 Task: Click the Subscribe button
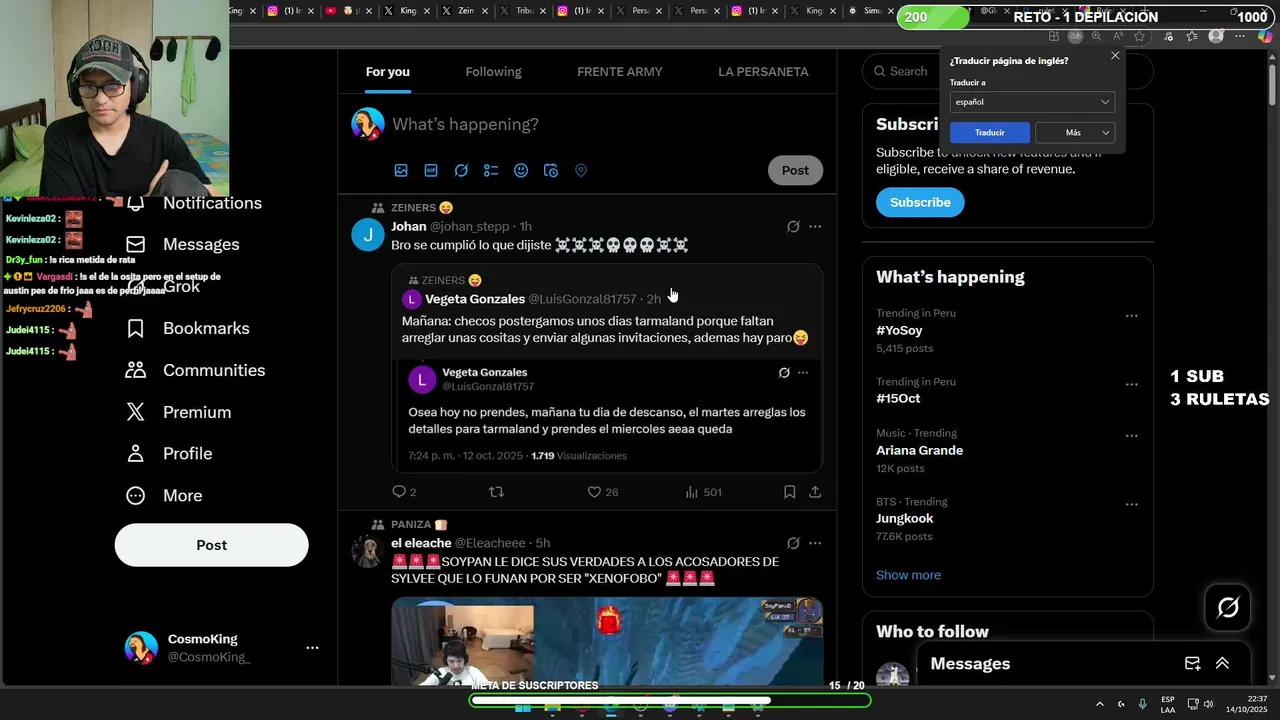[920, 202]
